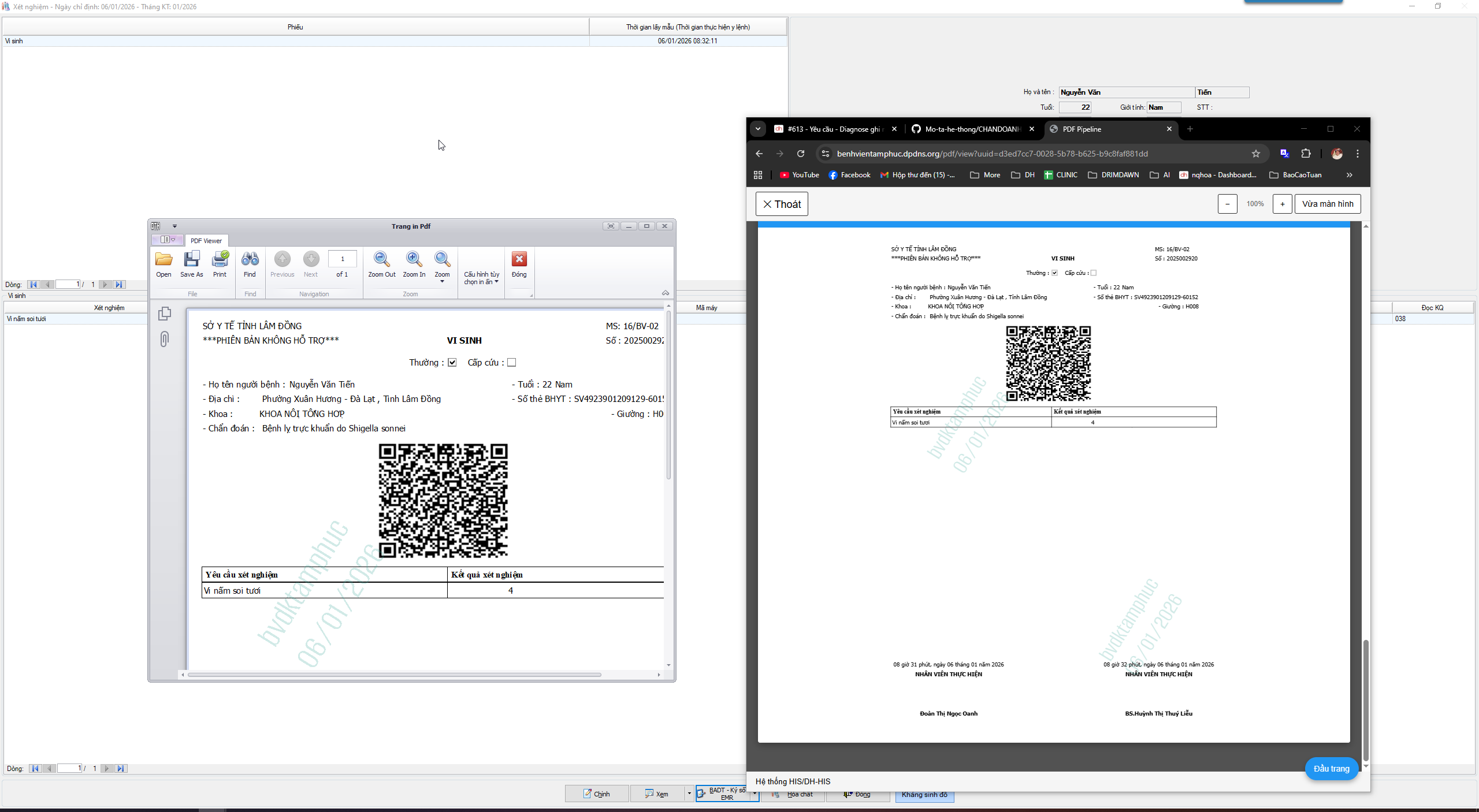Screen dimensions: 1479x812
Task: Click the Vừa màn hình button
Action: [1327, 204]
